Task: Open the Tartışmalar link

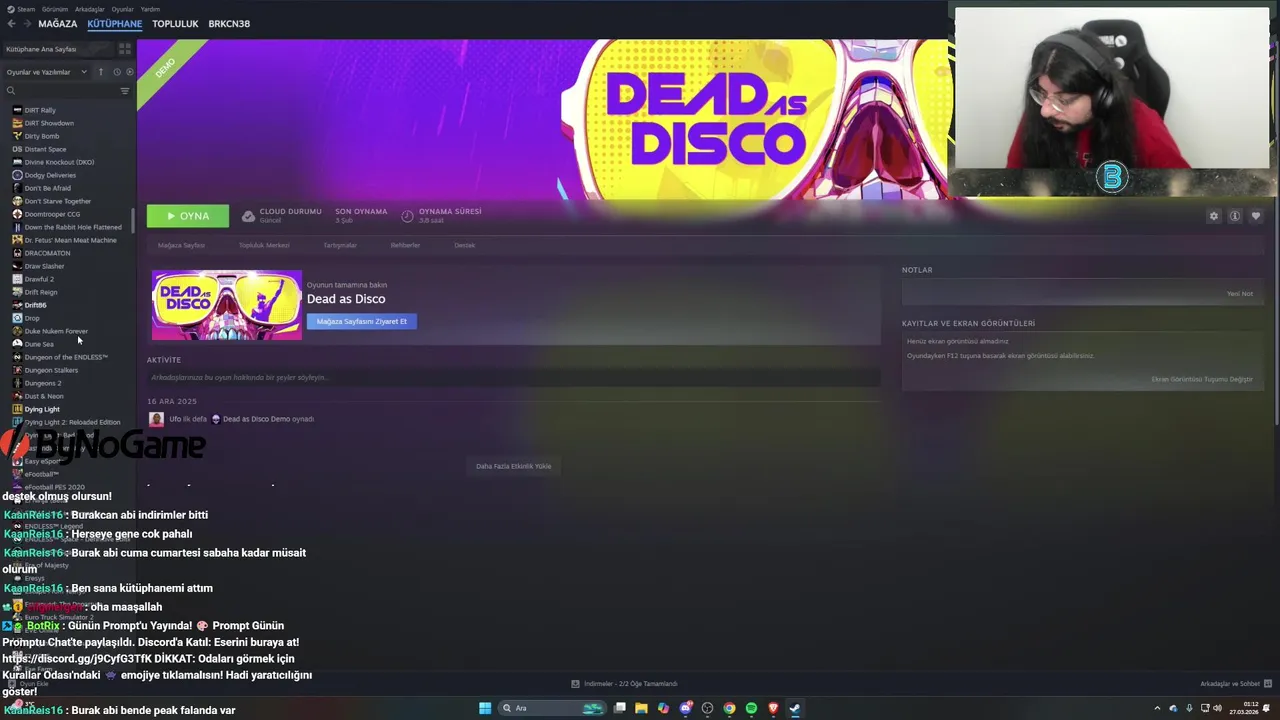Action: [340, 245]
